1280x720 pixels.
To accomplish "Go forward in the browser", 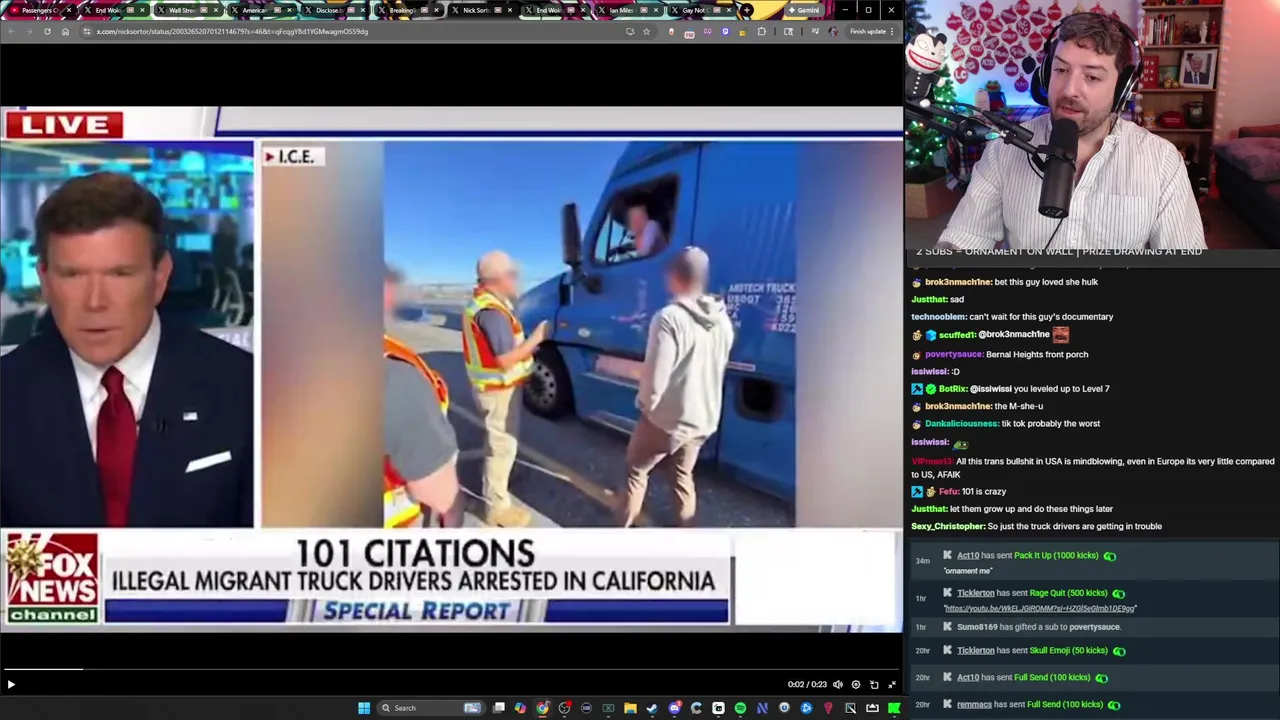I will 29,31.
